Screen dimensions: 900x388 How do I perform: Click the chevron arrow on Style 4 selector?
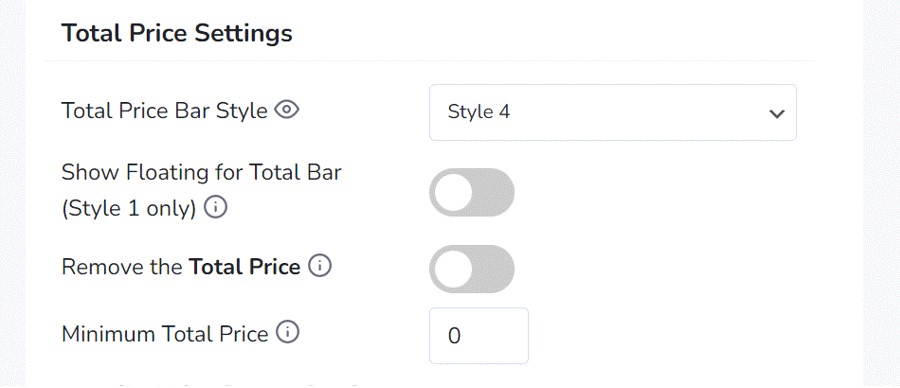pyautogui.click(x=777, y=113)
